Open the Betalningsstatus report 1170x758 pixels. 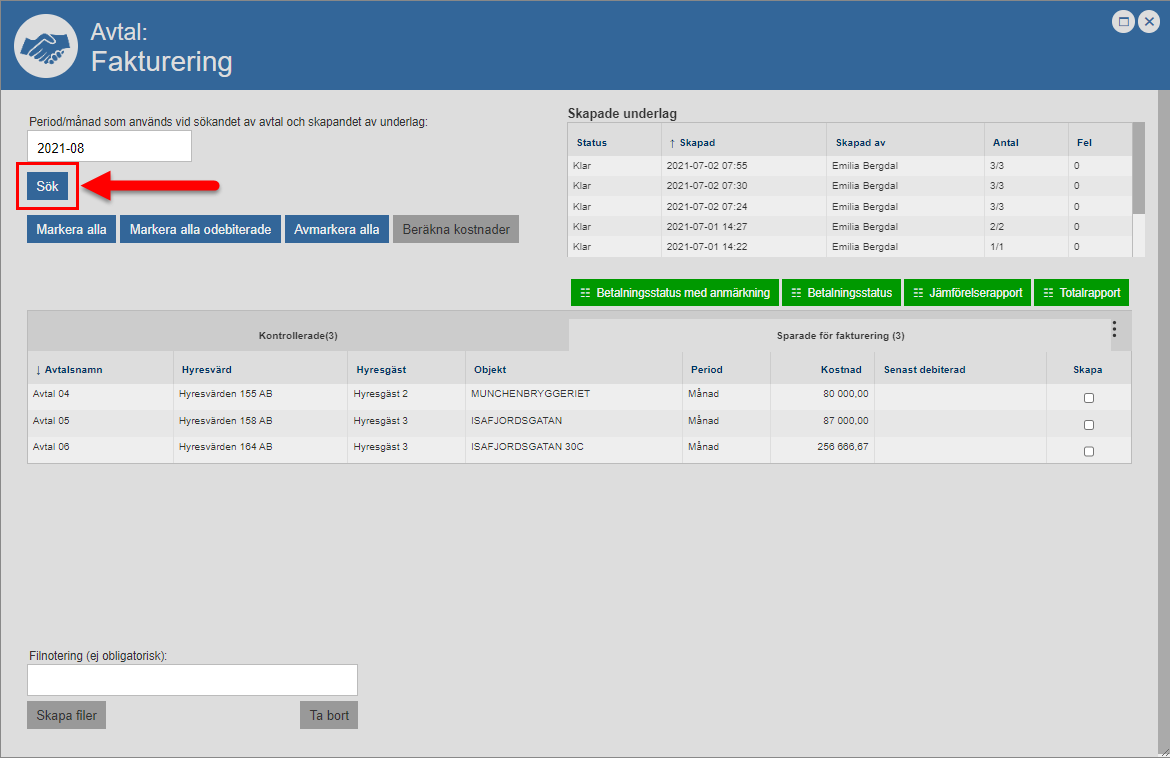[x=841, y=293]
